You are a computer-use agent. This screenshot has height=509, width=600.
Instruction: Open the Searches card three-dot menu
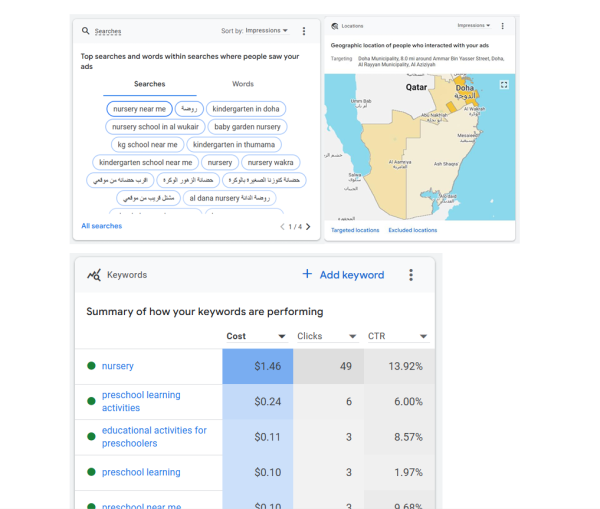[304, 31]
